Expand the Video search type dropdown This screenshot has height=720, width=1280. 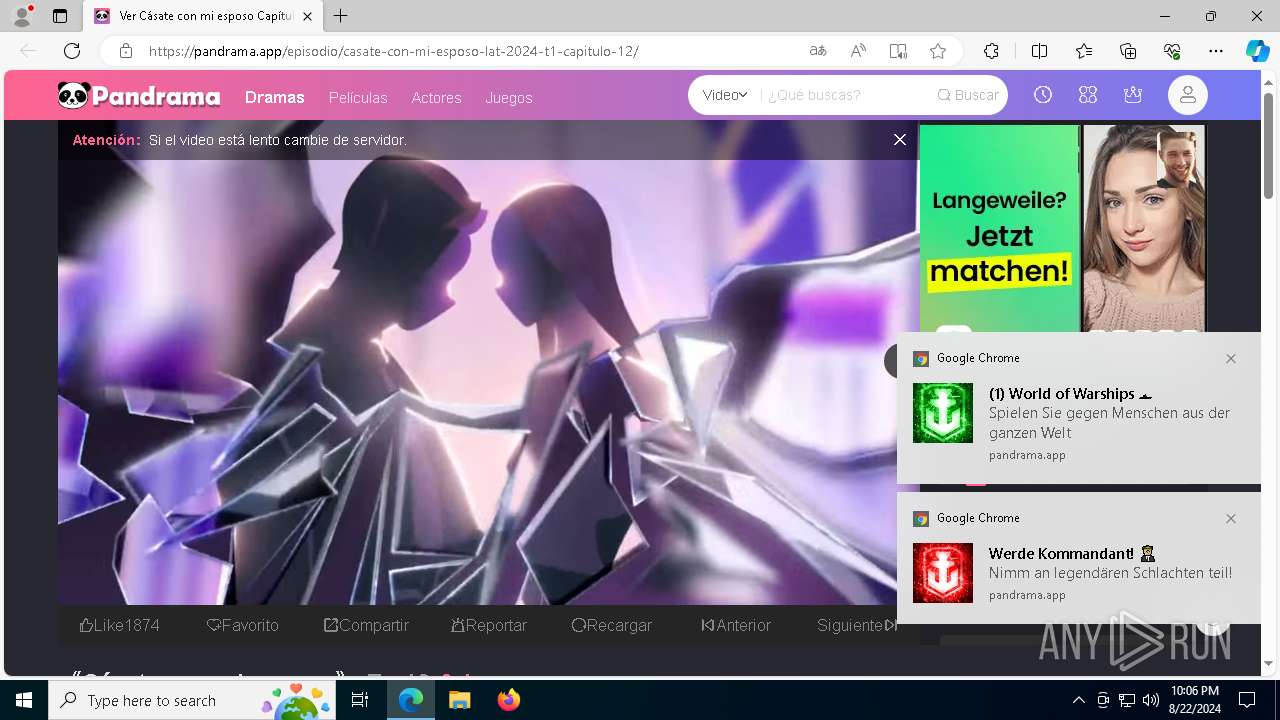click(725, 95)
